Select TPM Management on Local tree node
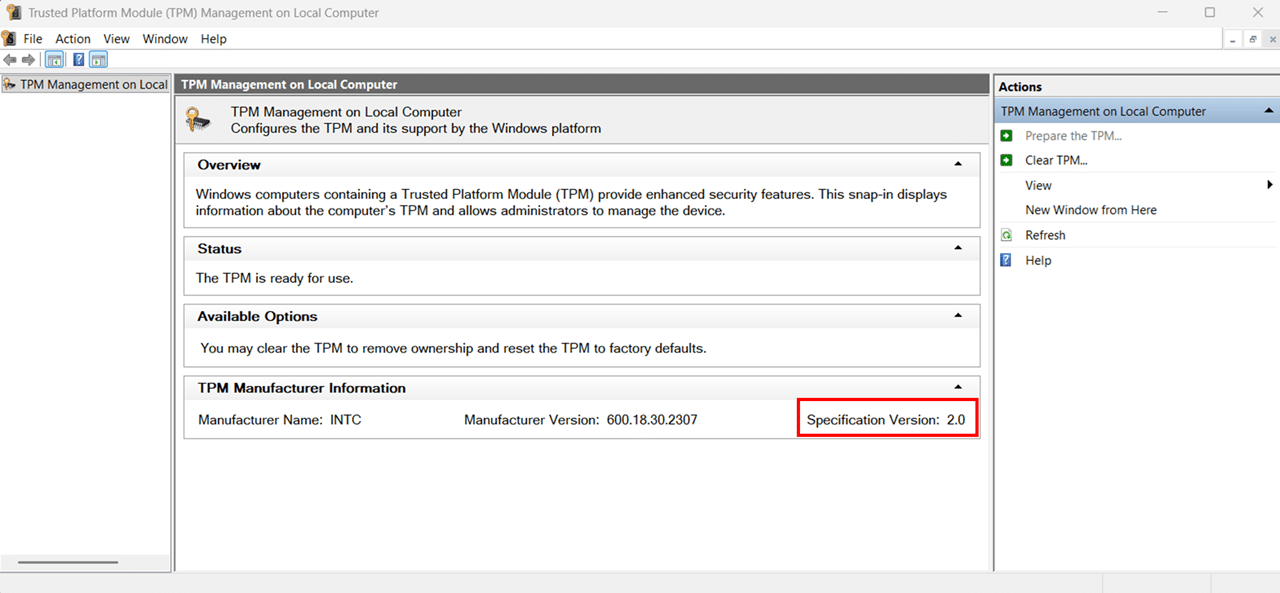Viewport: 1280px width, 593px height. tap(93, 85)
